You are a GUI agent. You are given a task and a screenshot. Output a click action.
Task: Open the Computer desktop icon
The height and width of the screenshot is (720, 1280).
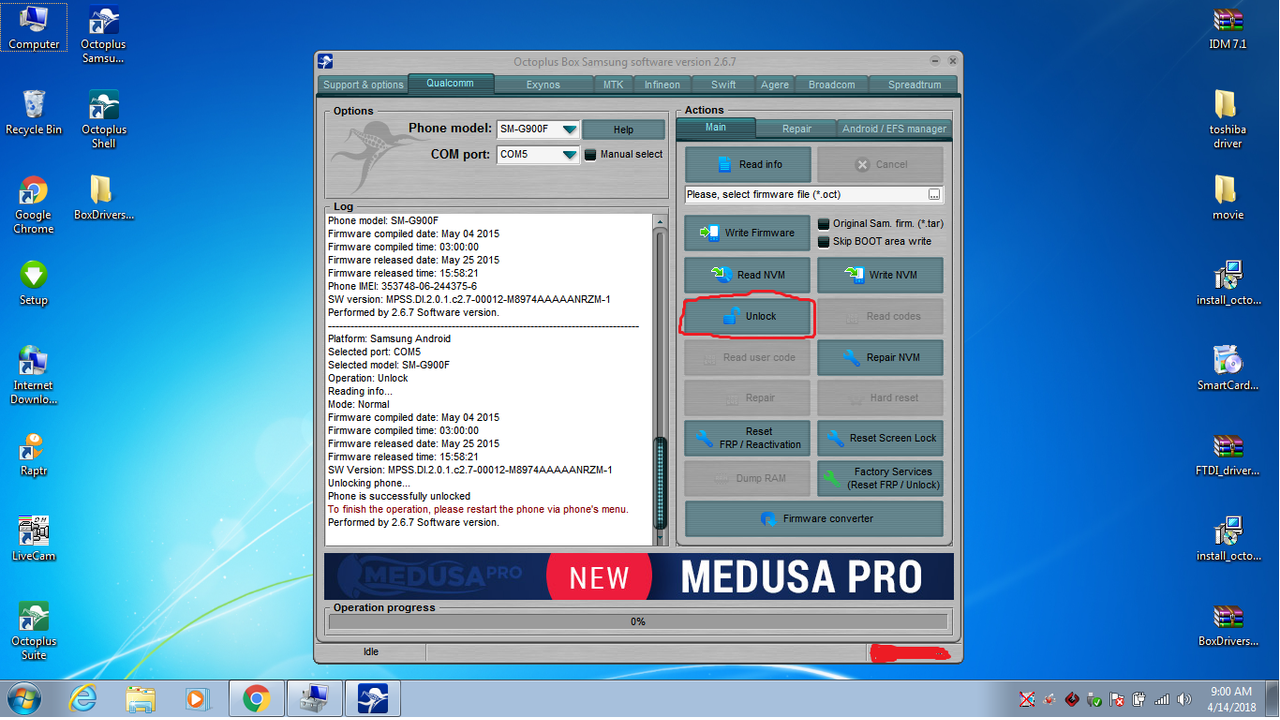point(34,28)
